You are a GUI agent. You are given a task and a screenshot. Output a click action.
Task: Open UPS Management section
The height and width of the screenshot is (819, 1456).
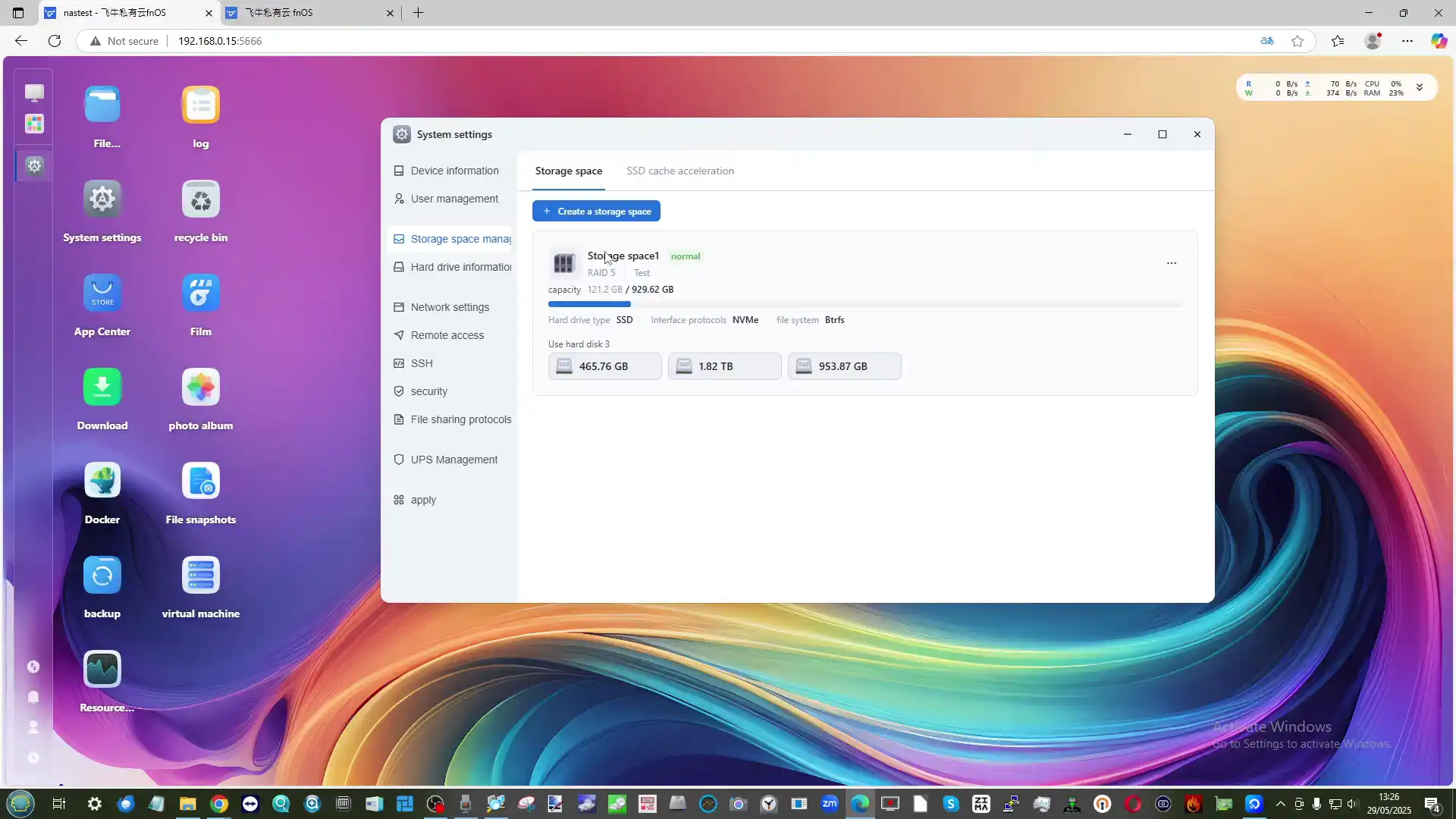[450, 460]
